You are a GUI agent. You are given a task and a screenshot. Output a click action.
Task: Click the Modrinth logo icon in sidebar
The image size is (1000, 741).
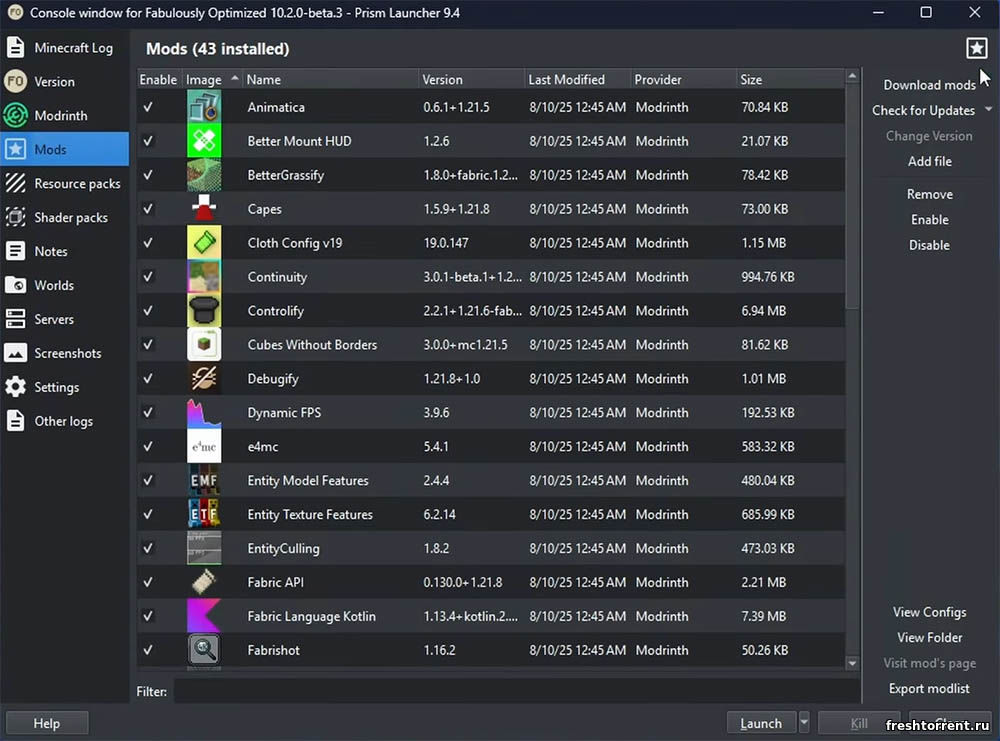[16, 115]
